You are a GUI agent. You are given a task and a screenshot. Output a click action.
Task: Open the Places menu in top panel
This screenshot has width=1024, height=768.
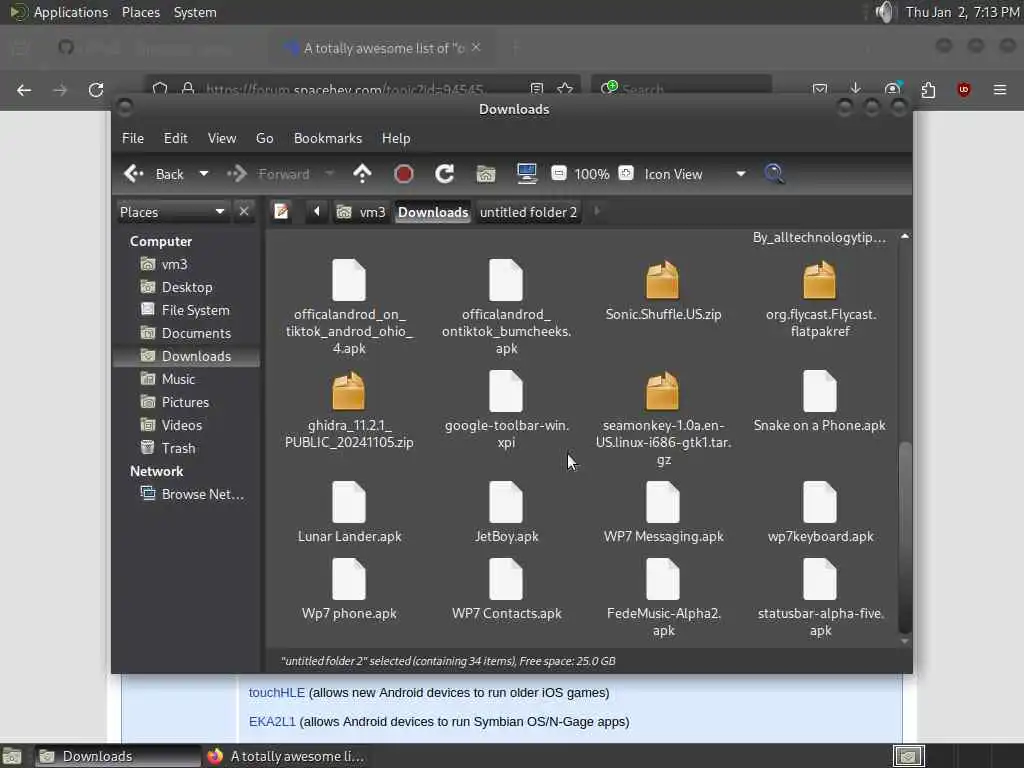[x=141, y=12]
